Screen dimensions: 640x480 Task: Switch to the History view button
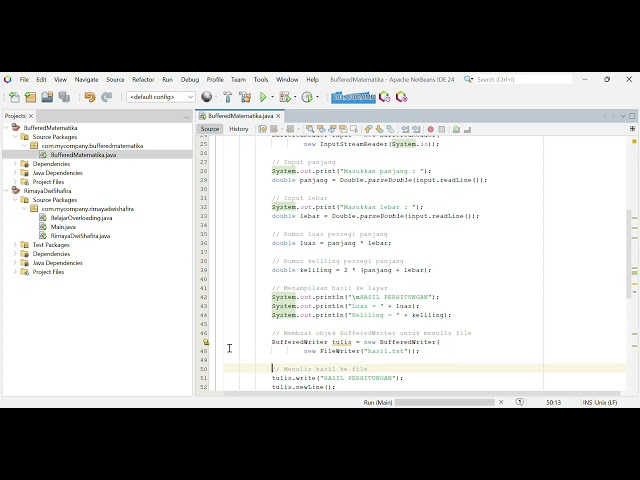(239, 129)
